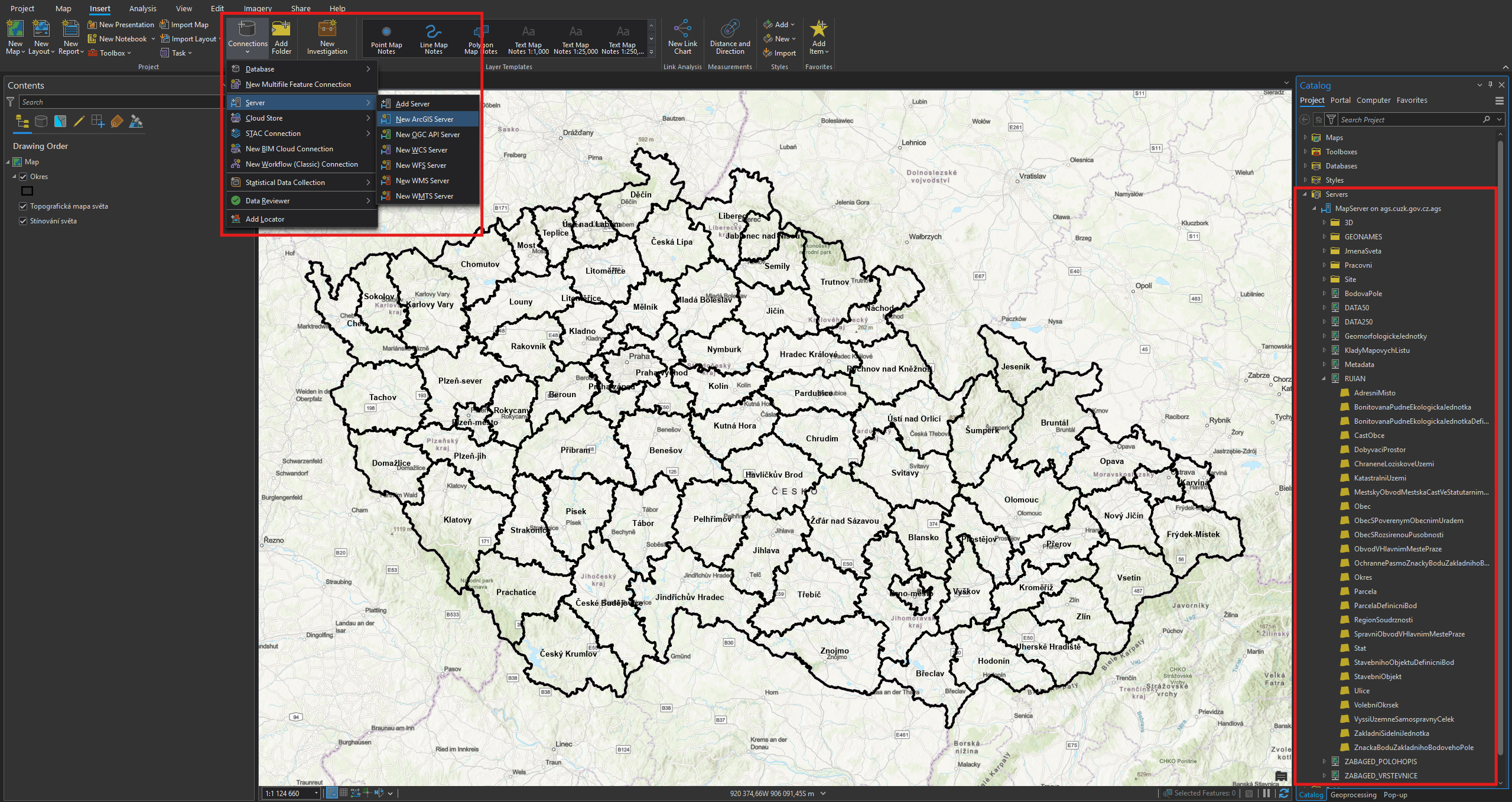Image resolution: width=1512 pixels, height=802 pixels.
Task: Click List By Data Source icon
Action: tap(41, 122)
